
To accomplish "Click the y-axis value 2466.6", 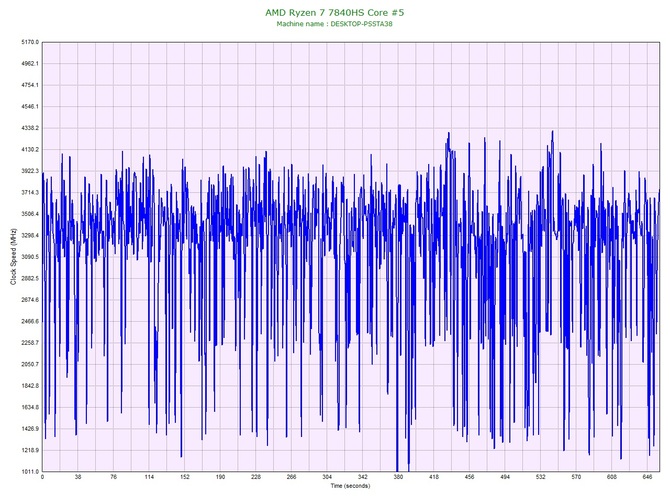I will [x=30, y=321].
